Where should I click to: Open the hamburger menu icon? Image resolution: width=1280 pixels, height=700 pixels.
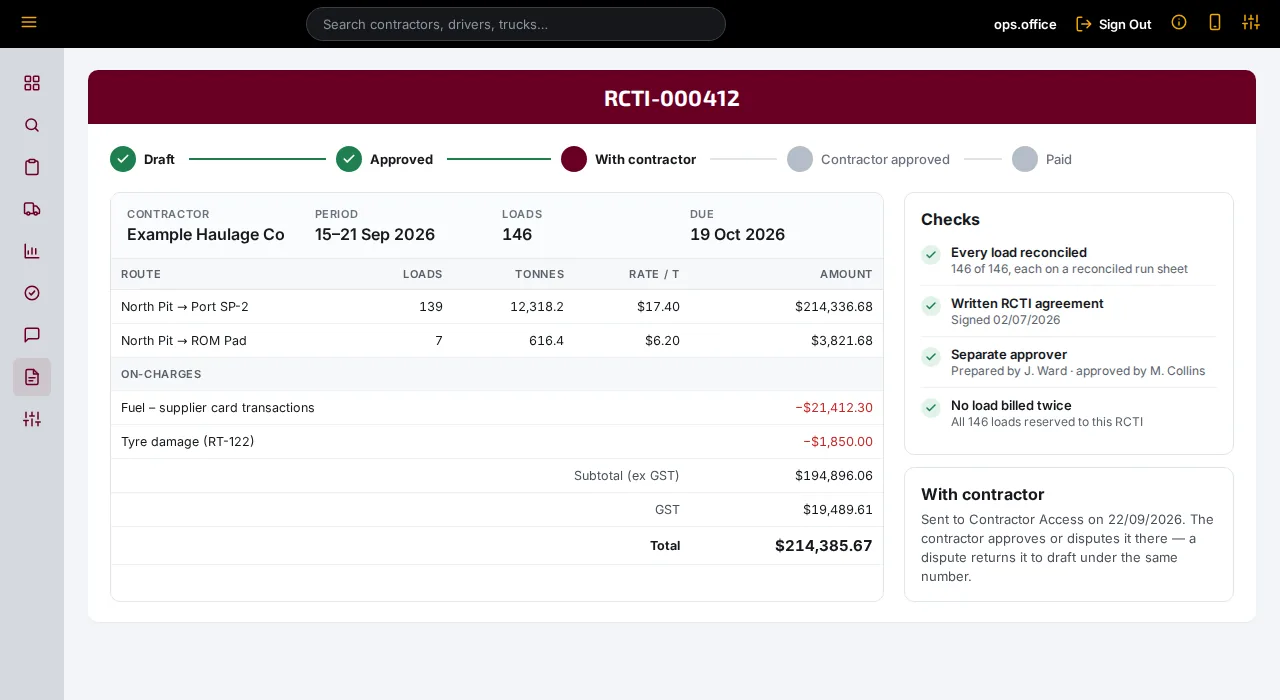coord(29,22)
